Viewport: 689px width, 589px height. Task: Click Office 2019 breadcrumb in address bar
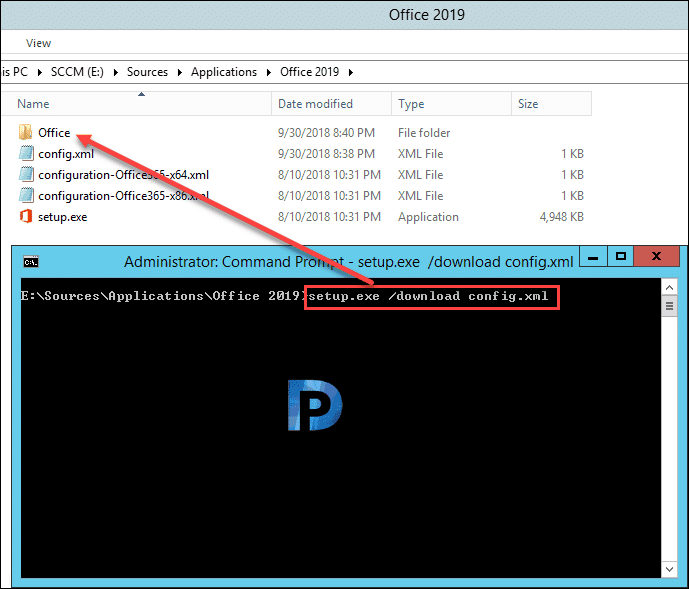309,72
